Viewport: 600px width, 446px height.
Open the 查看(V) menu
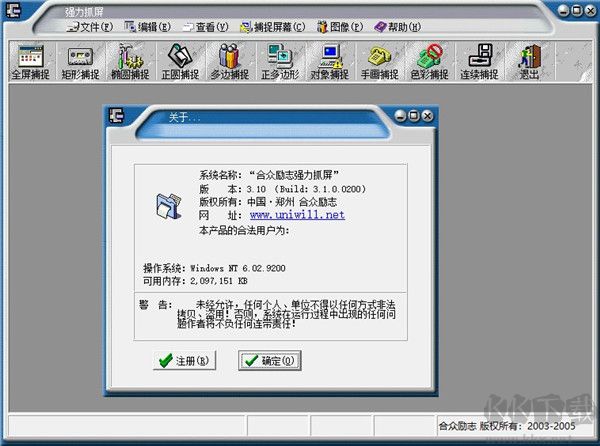coord(206,27)
